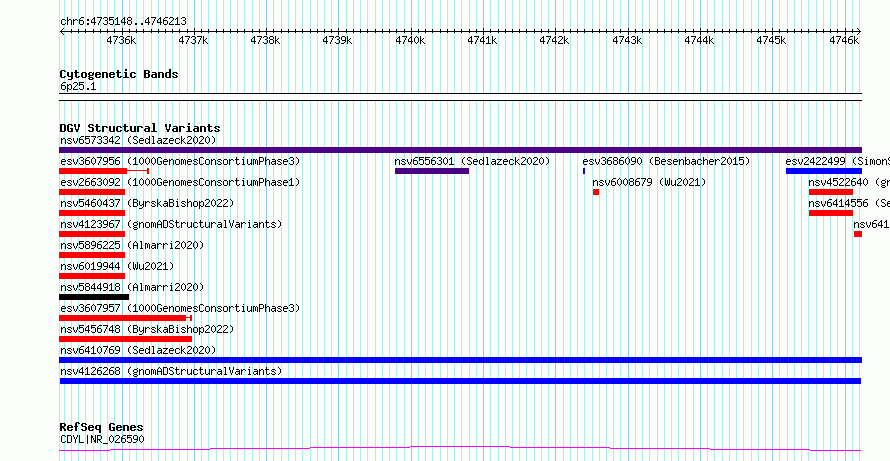Click the DGV Structural Variants track title

coord(140,128)
